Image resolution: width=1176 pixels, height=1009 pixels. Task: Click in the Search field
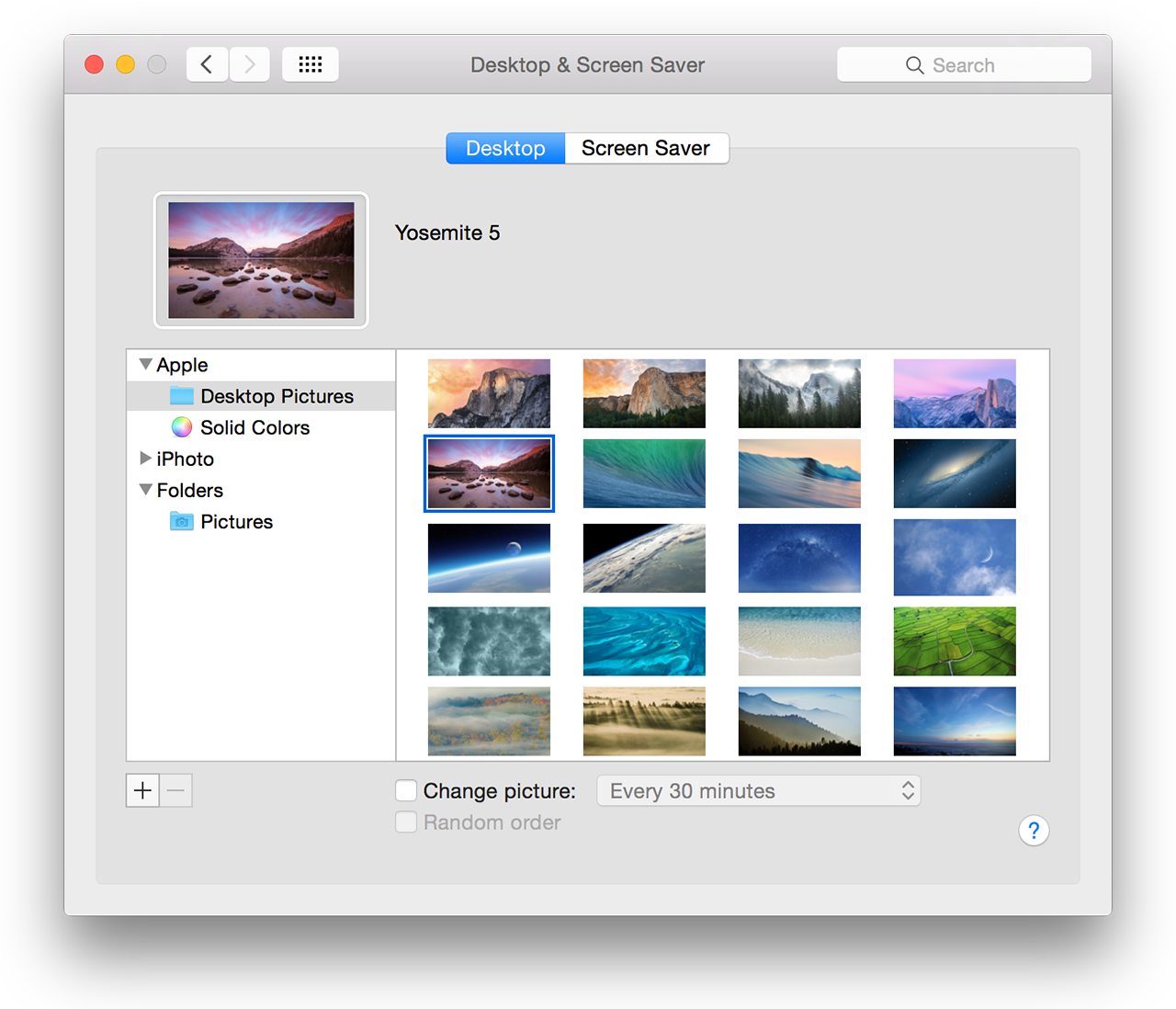[x=964, y=64]
